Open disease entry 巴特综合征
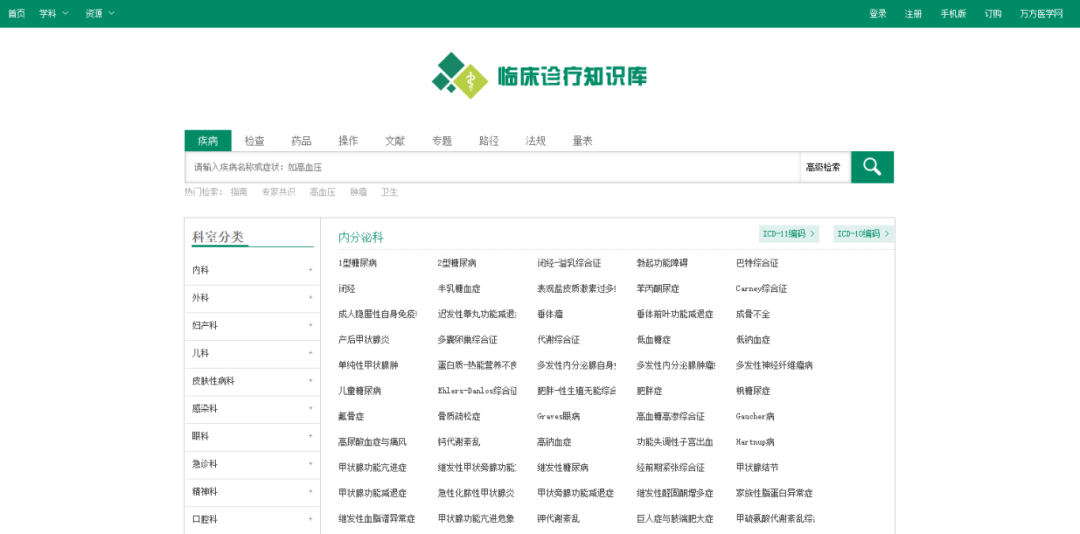Screen dimensions: 1080x534 (x=757, y=263)
